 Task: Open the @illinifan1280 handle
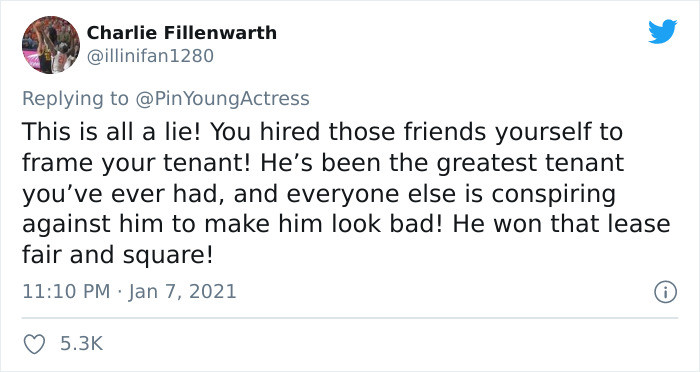[x=150, y=56]
